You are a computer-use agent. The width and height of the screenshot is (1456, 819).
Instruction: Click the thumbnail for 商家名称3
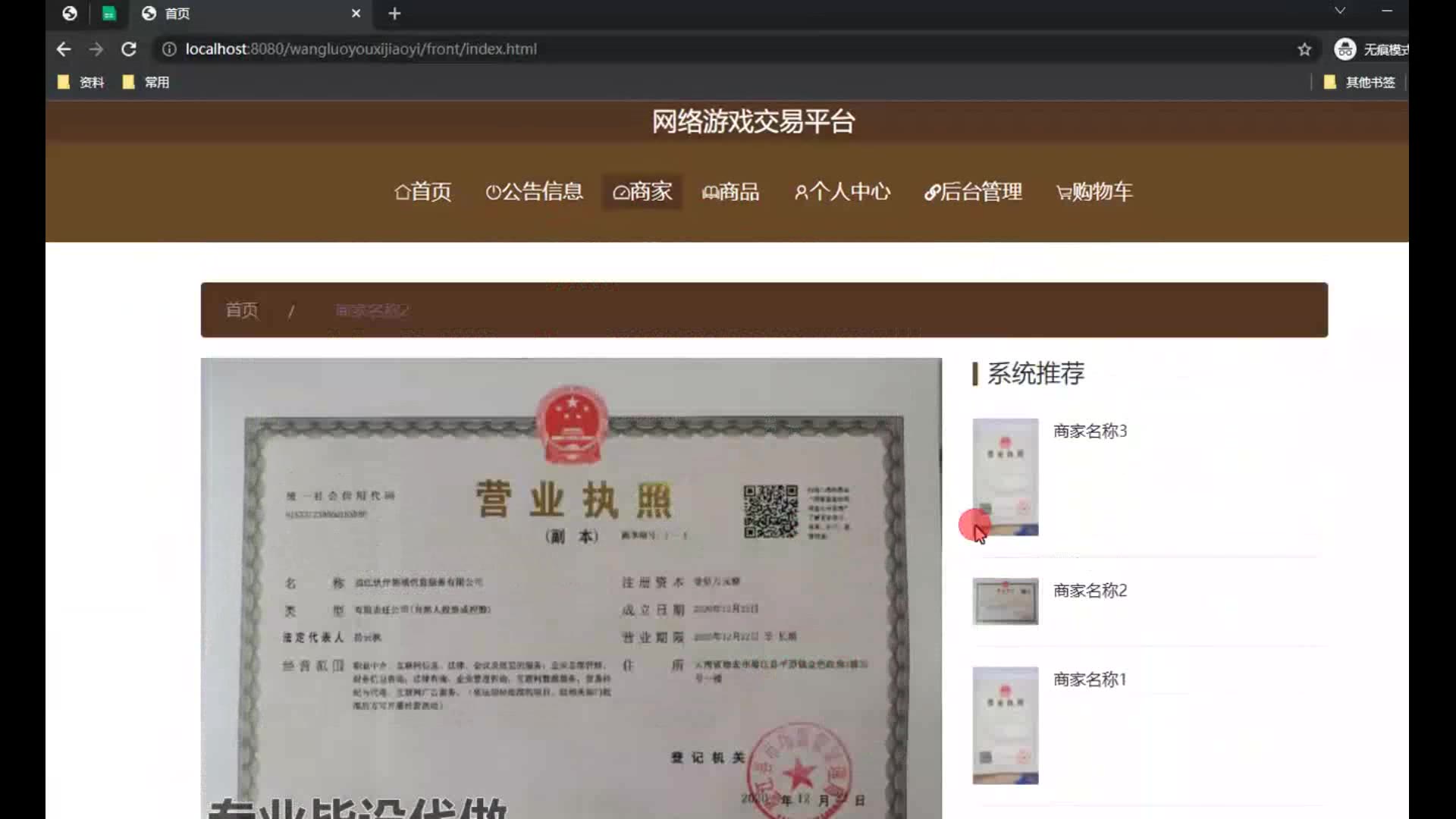[x=1006, y=477]
